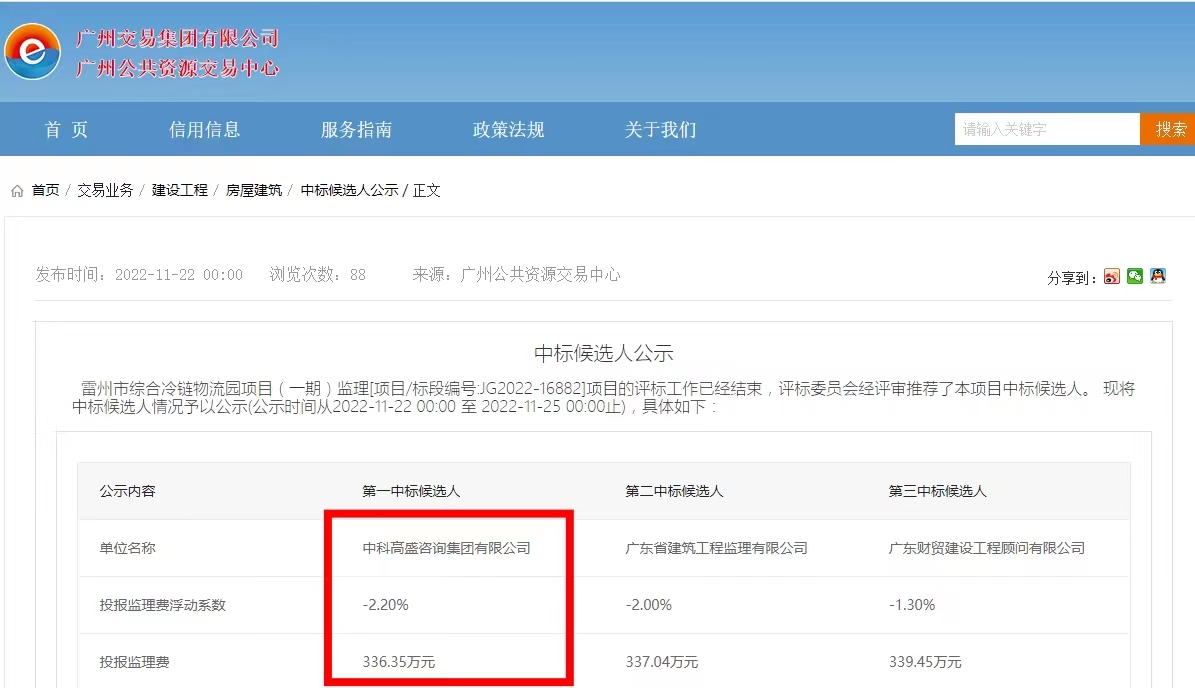Viewport: 1195px width, 688px height.
Task: Open the 政策法规 menu item
Action: point(508,130)
